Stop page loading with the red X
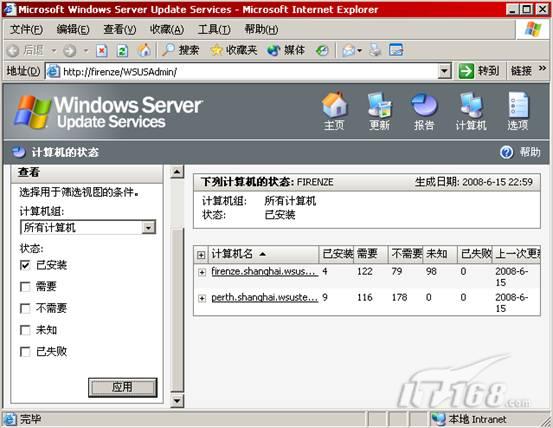 pyautogui.click(x=102, y=51)
